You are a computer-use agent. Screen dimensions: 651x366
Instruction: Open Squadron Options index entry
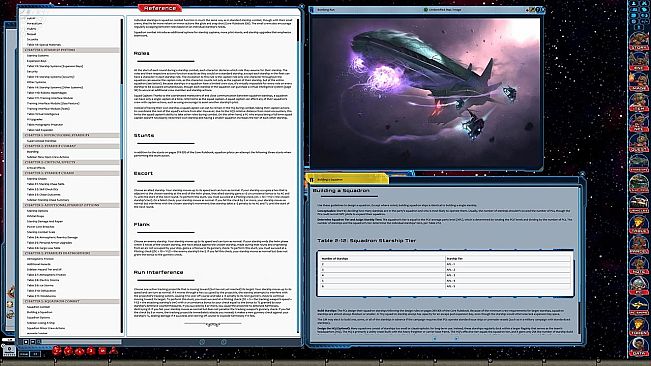tap(38, 317)
